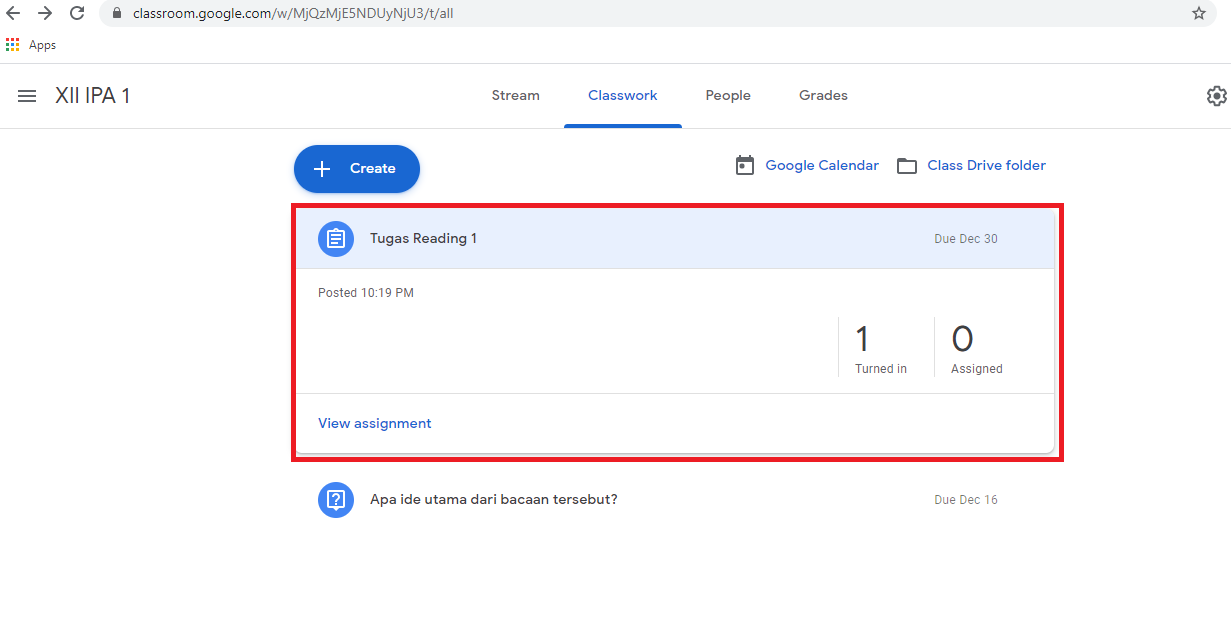This screenshot has width=1231, height=623.
Task: Click the View assignment link
Action: 375,424
